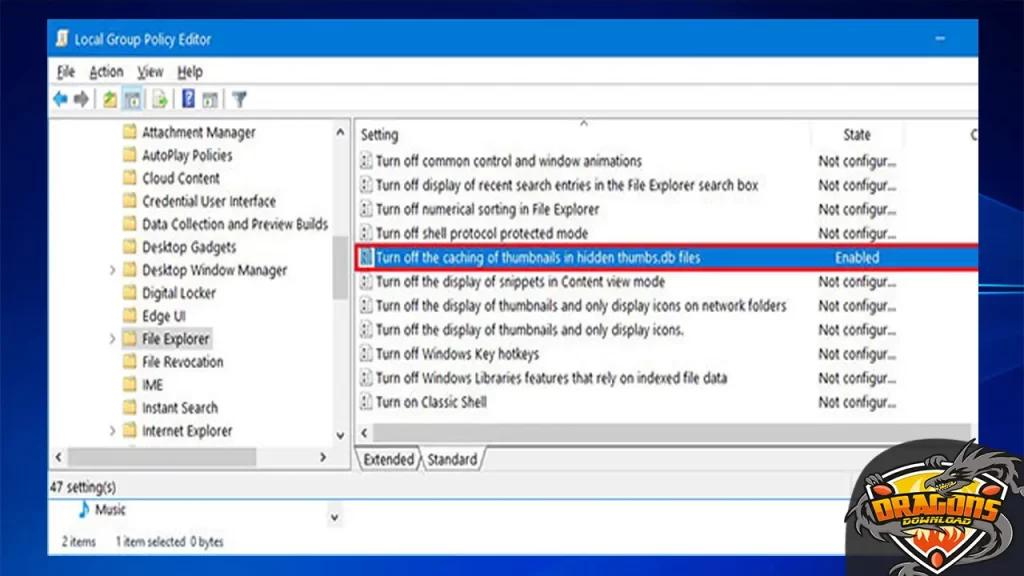Click the Up one level folder icon

tap(110, 99)
